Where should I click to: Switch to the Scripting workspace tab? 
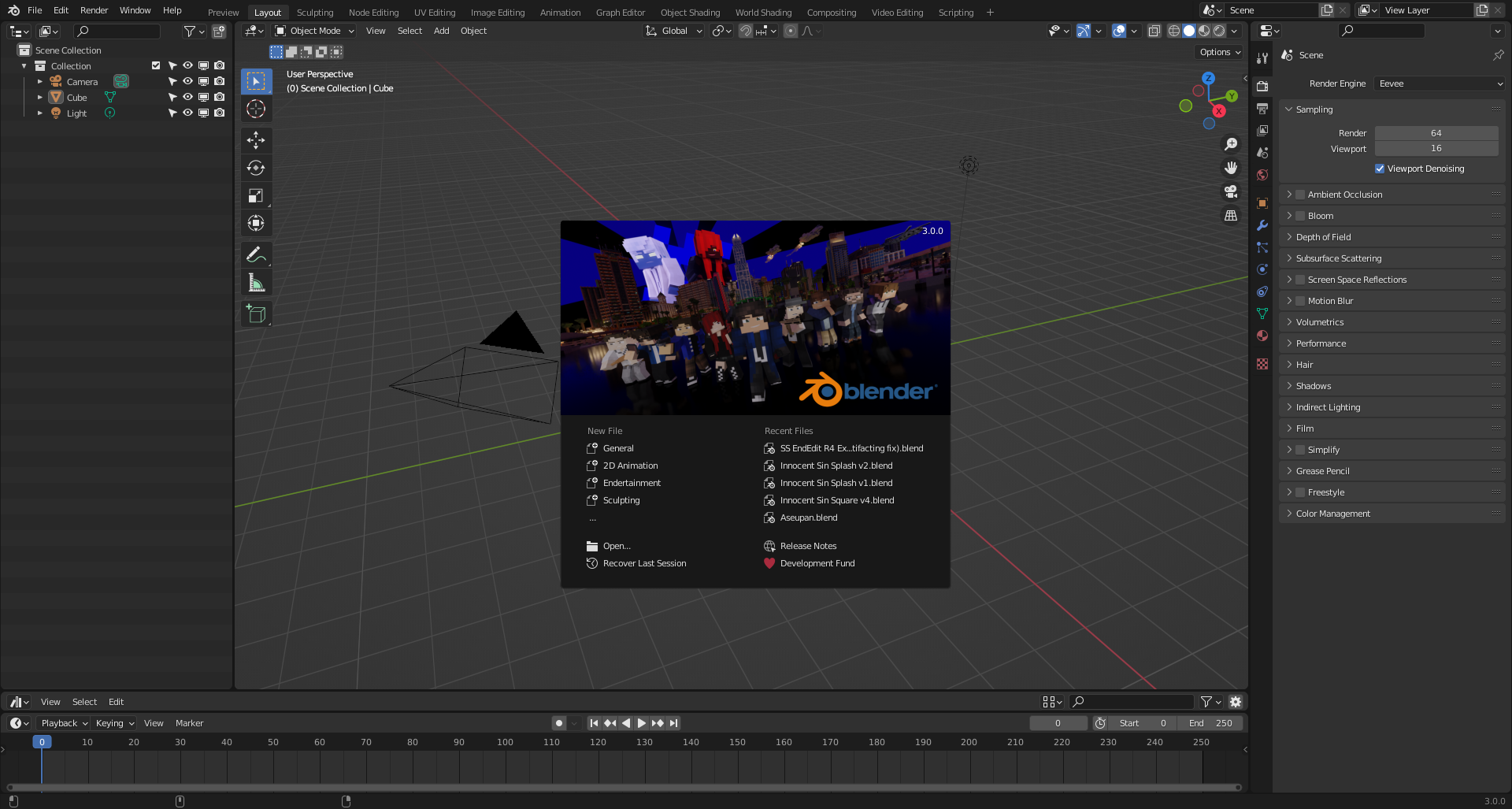coord(956,13)
